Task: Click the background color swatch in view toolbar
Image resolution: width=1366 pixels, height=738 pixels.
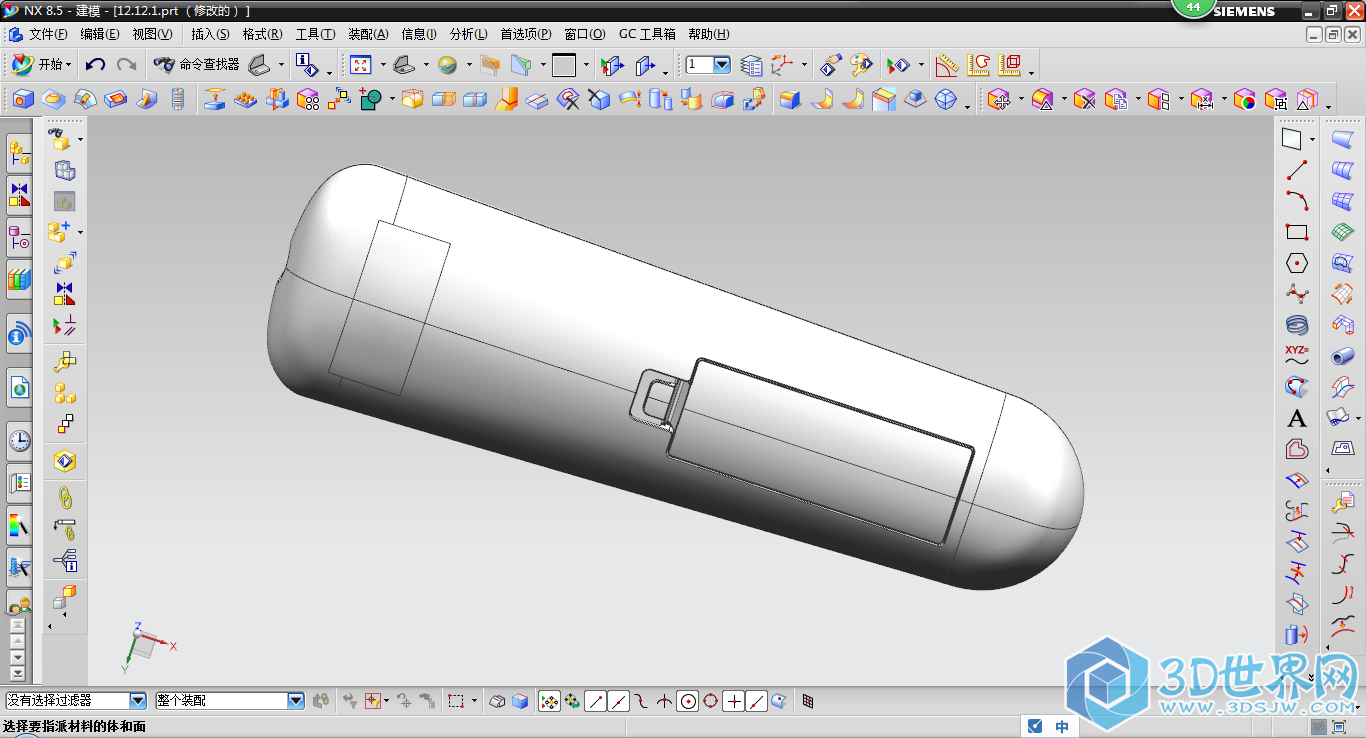Action: 564,65
